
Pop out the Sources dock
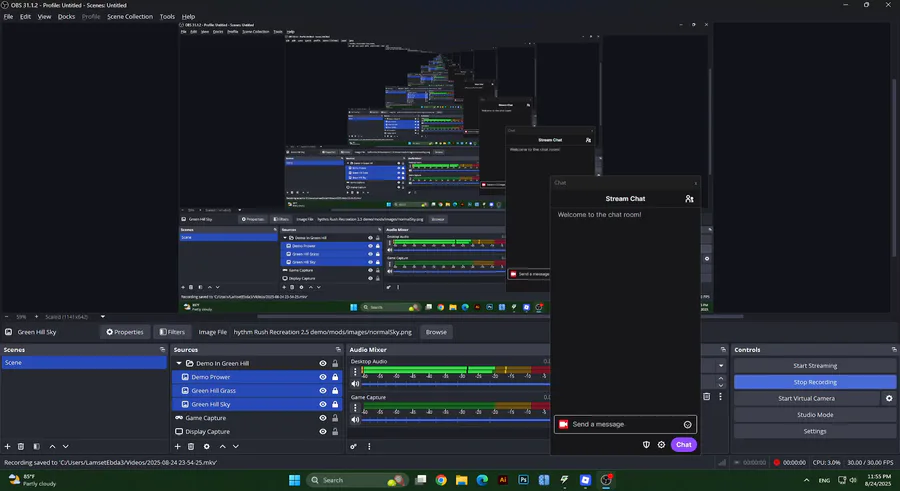(x=338, y=349)
